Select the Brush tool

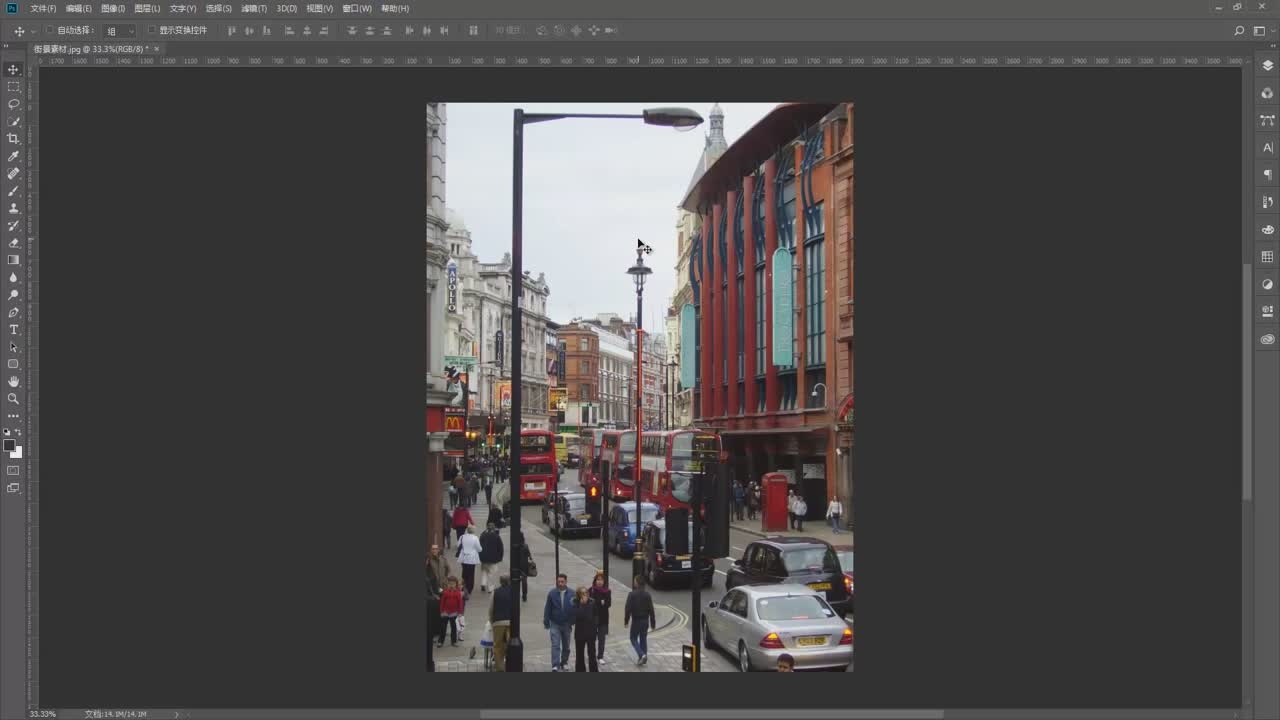coord(13,191)
